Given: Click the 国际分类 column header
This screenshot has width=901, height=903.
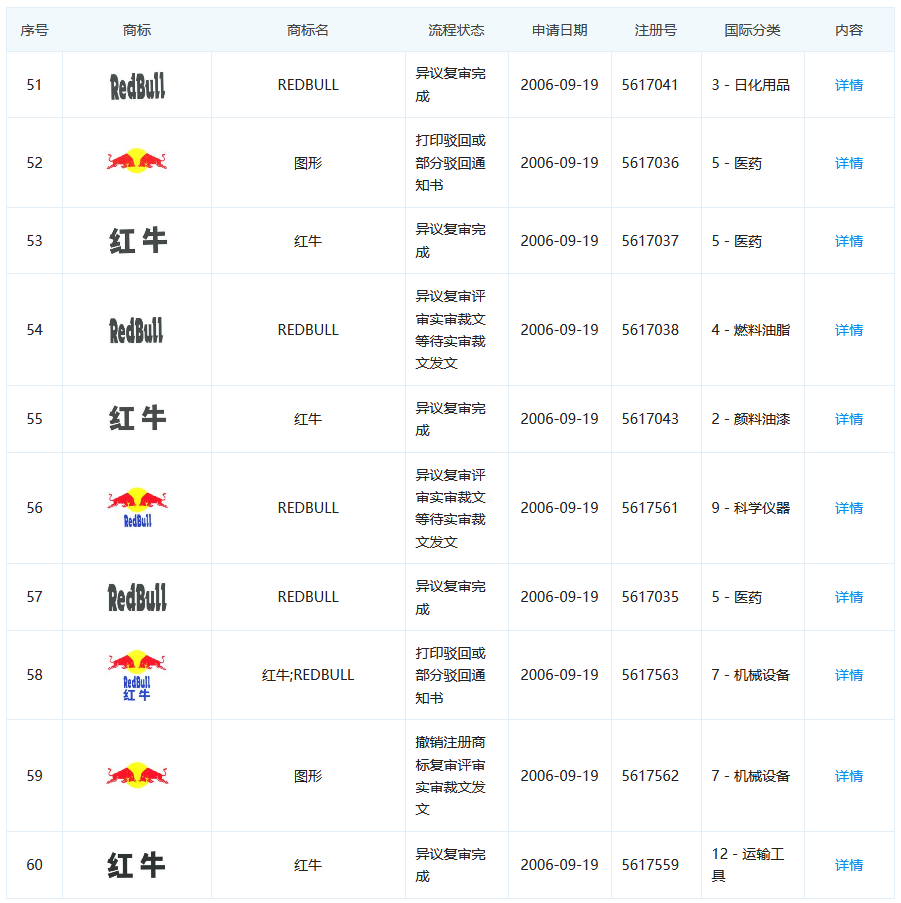Looking at the screenshot, I should [x=752, y=30].
